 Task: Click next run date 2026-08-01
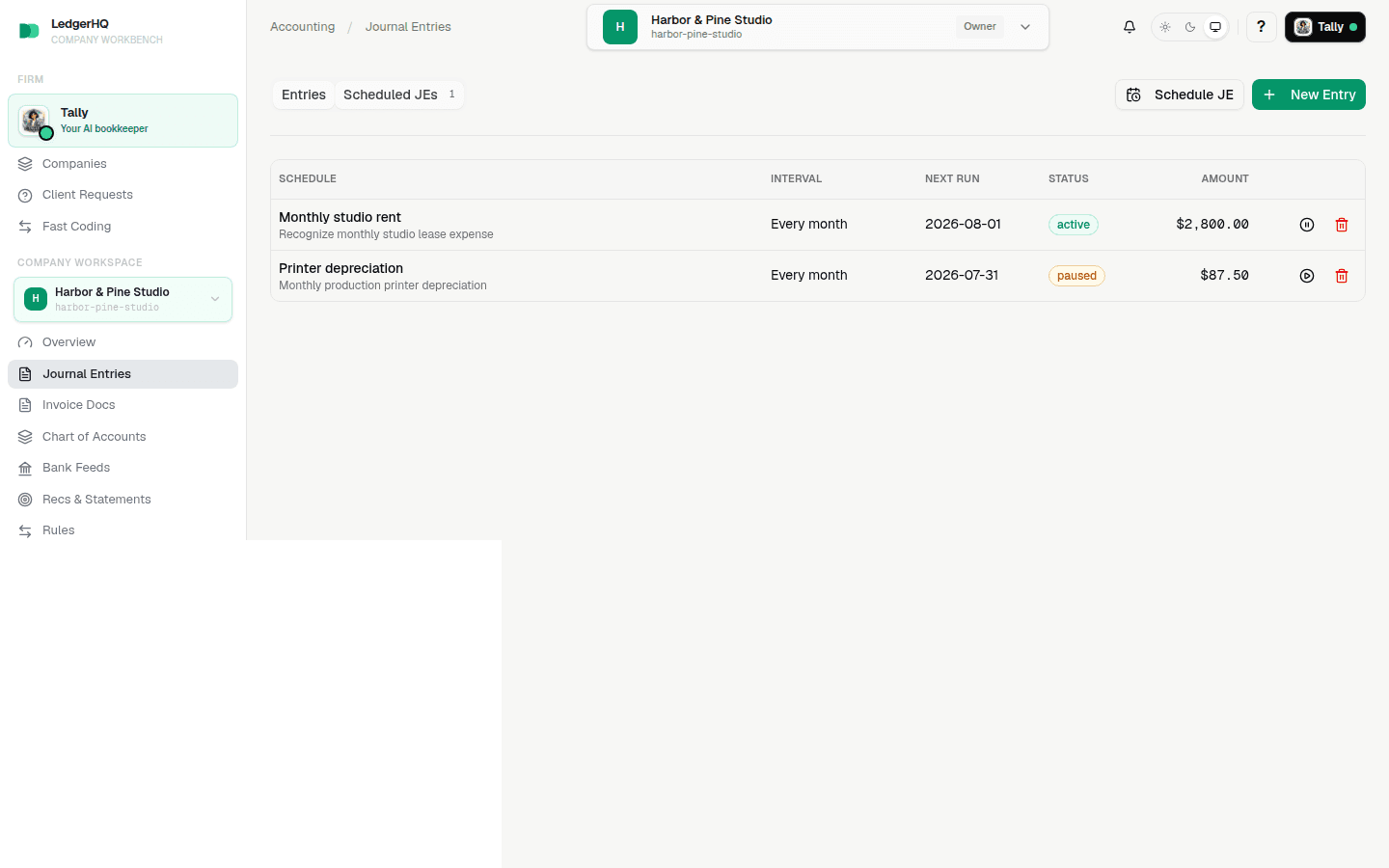pyautogui.click(x=963, y=224)
